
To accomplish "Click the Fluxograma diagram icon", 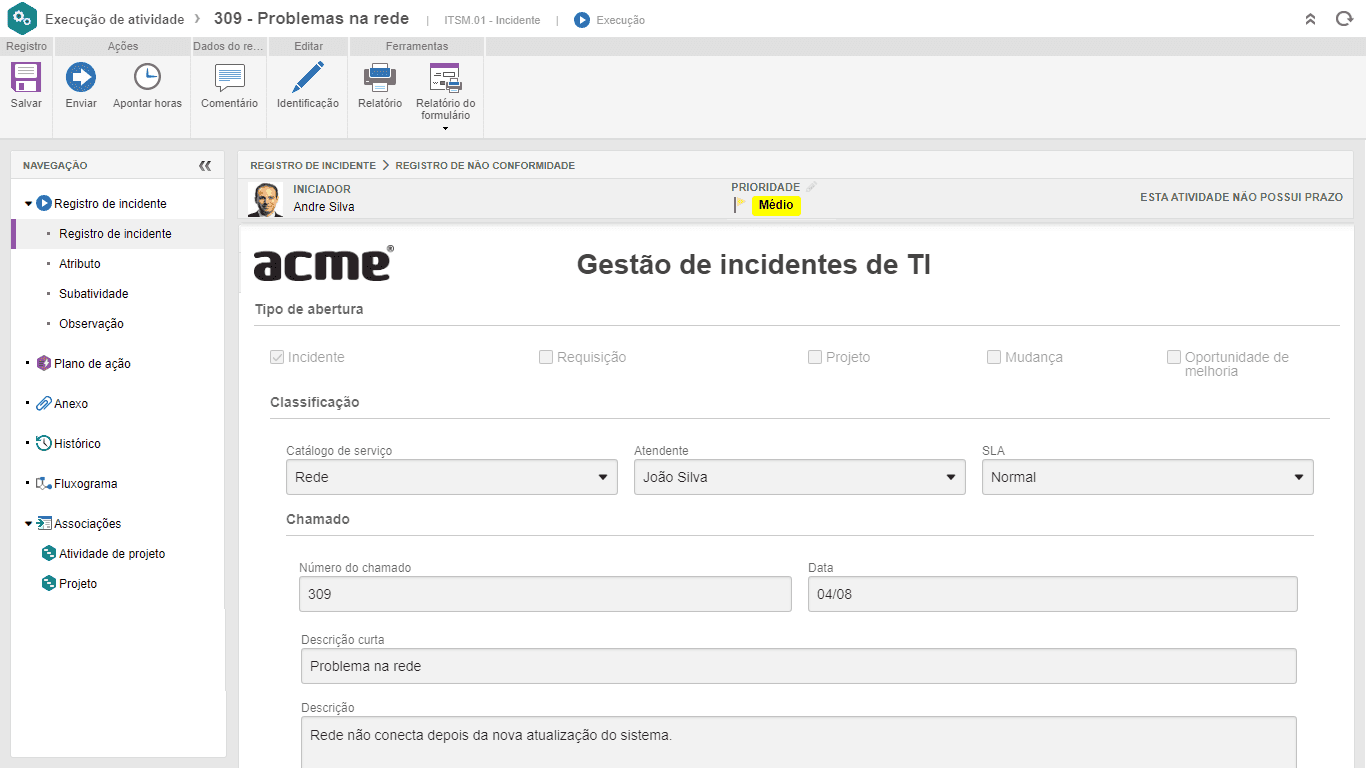I will pos(44,483).
